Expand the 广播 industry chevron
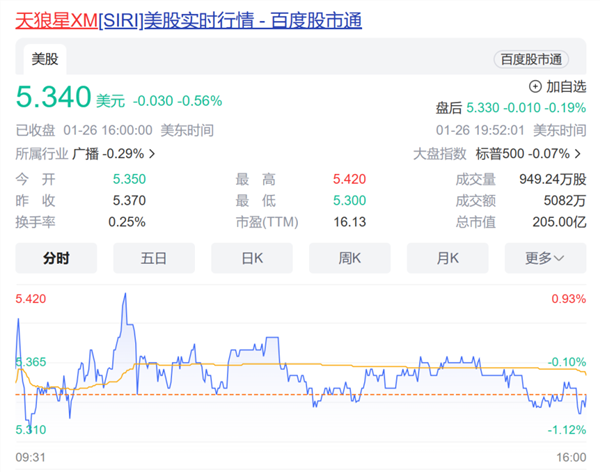Image resolution: width=600 pixels, height=472 pixels. pyautogui.click(x=152, y=154)
